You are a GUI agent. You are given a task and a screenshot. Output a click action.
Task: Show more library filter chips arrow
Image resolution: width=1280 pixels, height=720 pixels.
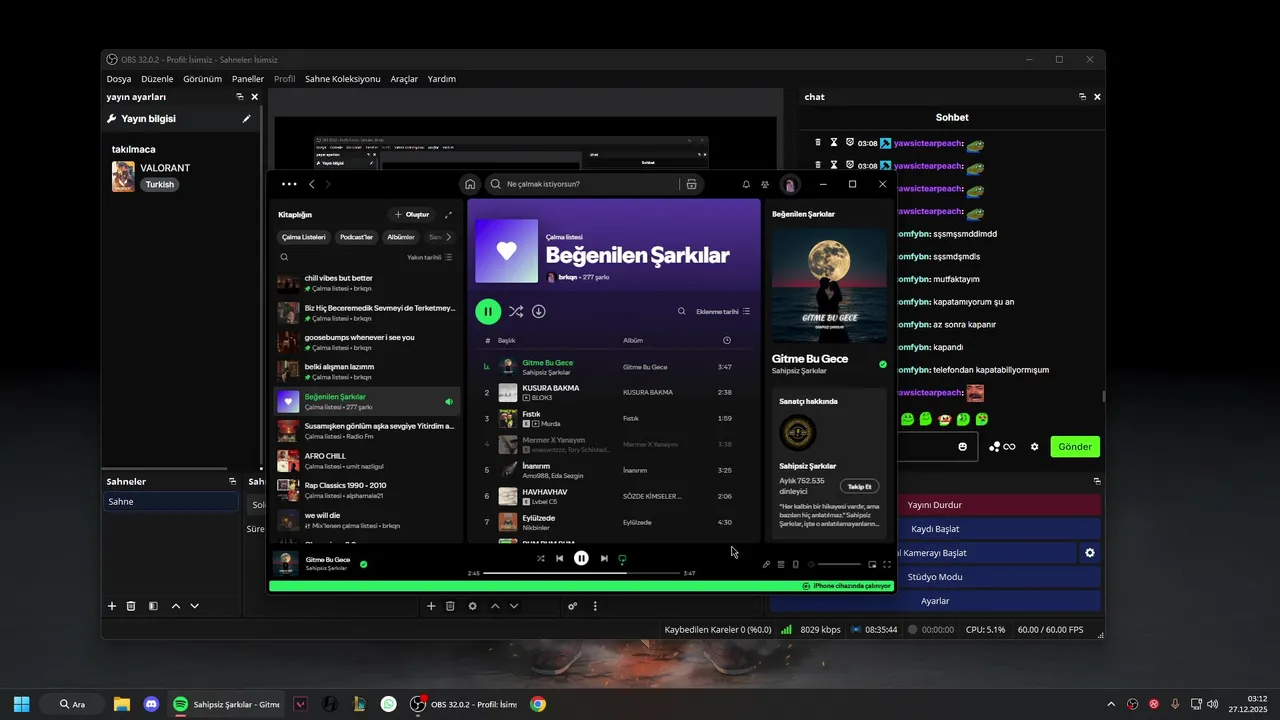pos(448,237)
